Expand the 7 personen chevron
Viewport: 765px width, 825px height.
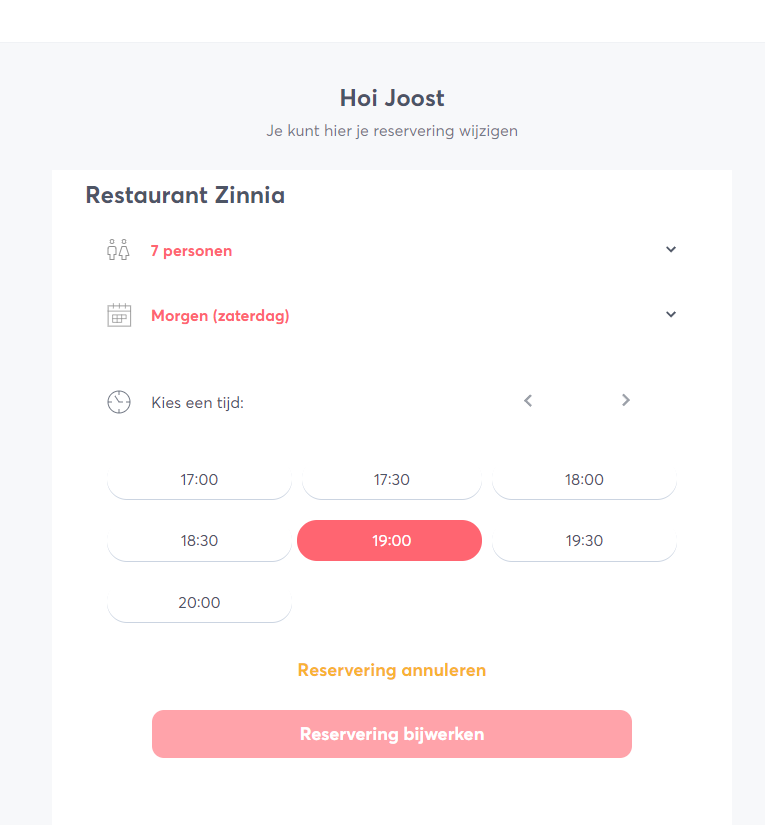[x=671, y=250]
